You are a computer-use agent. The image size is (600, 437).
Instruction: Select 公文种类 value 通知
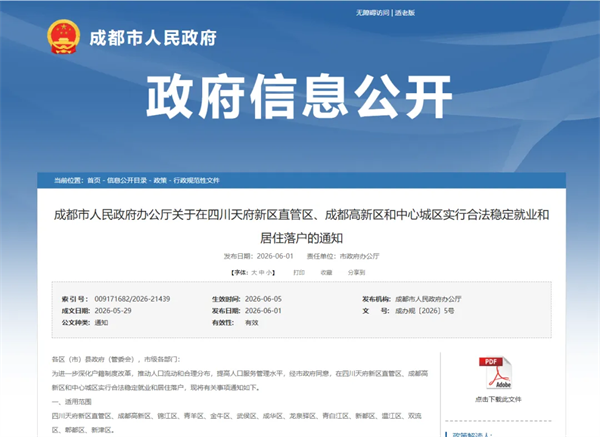(101, 323)
